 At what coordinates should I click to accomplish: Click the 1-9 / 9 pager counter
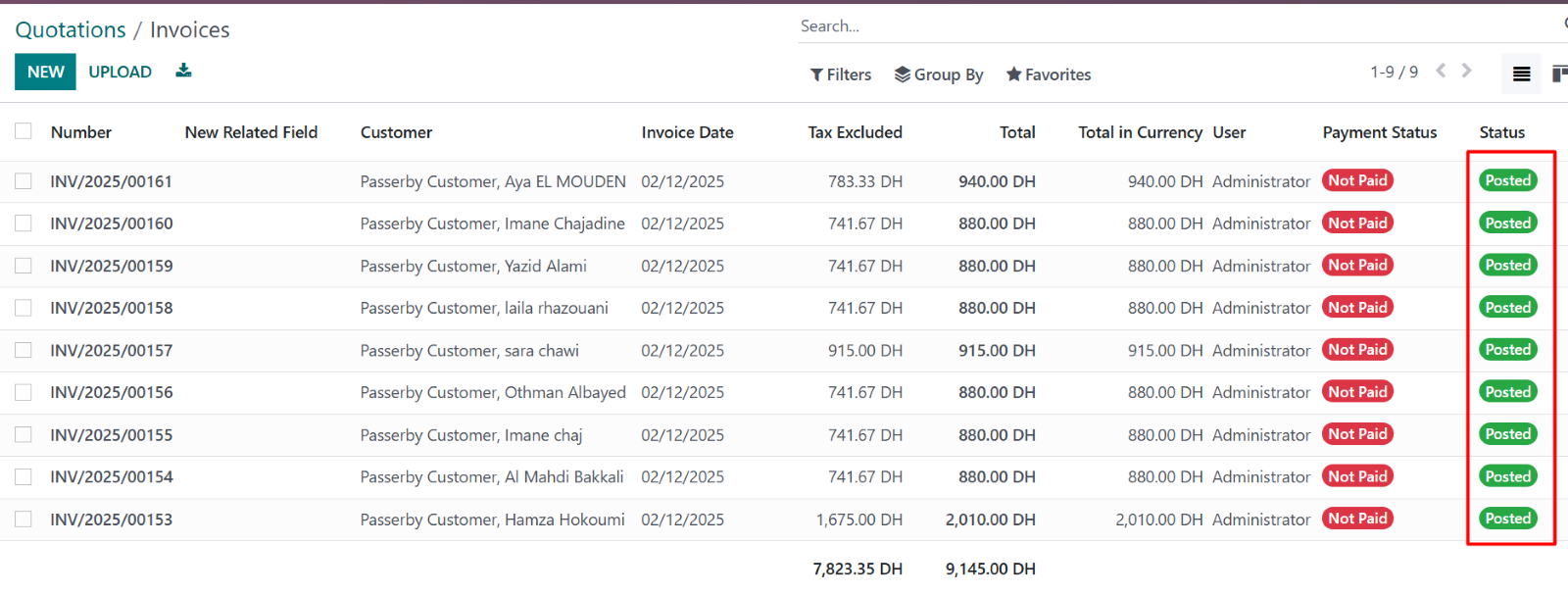point(1394,72)
